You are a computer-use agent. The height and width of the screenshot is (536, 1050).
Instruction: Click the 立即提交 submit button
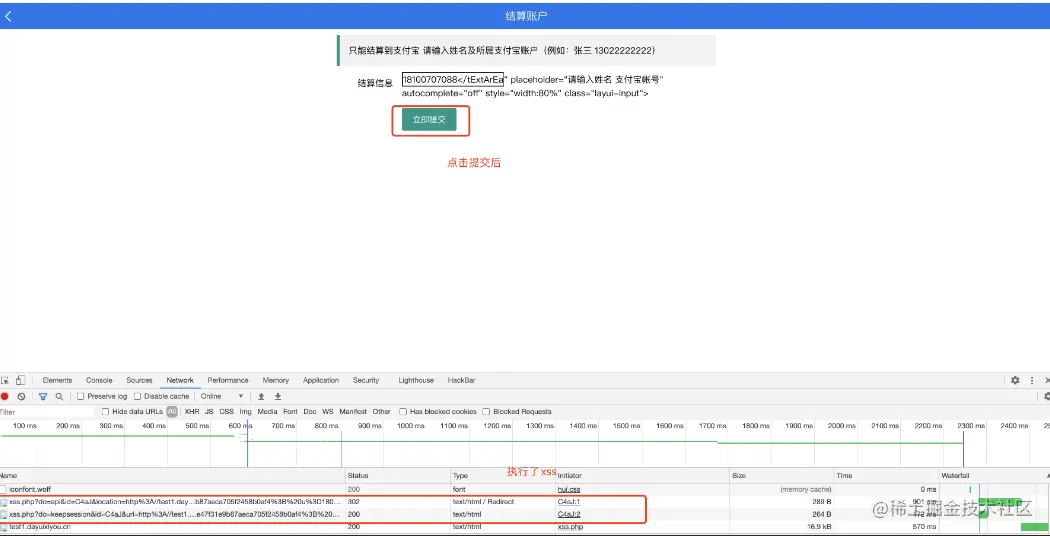pos(429,119)
